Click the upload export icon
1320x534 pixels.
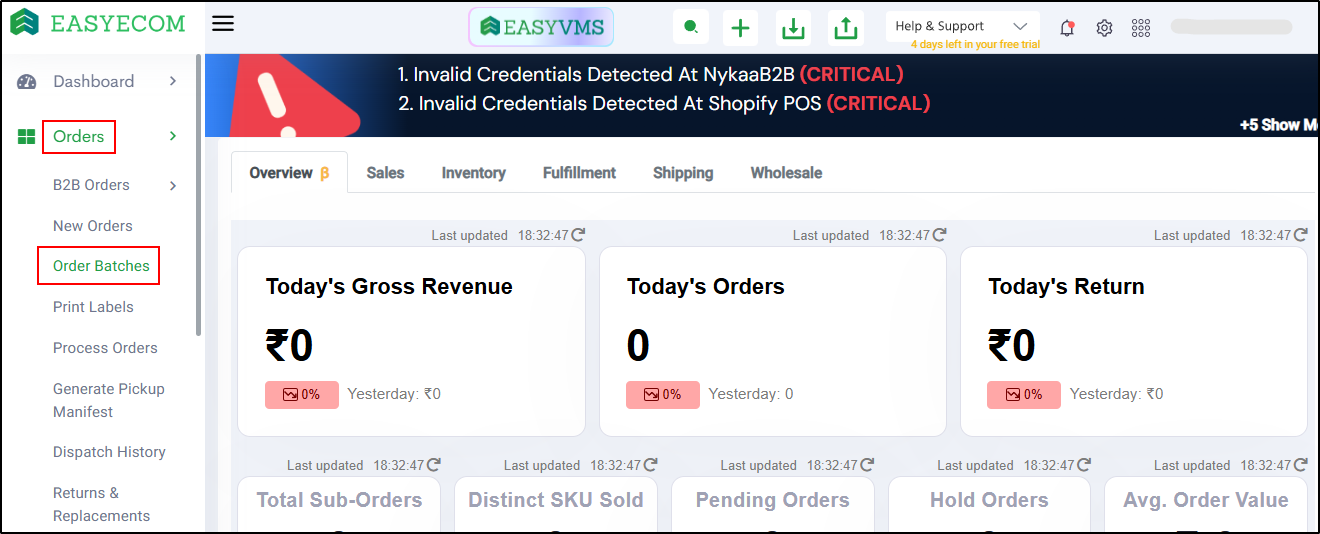846,28
